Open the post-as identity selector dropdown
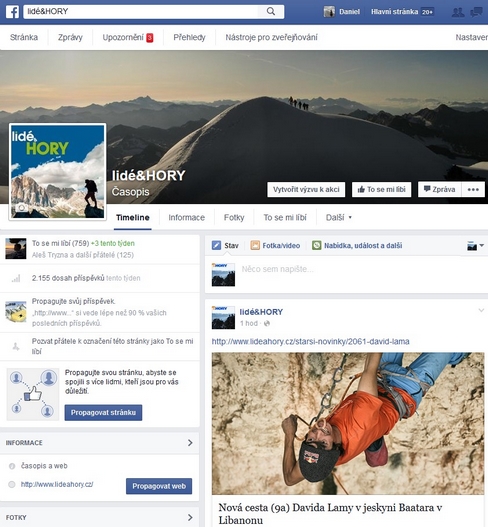Image resolution: width=488 pixels, height=527 pixels. point(475,246)
